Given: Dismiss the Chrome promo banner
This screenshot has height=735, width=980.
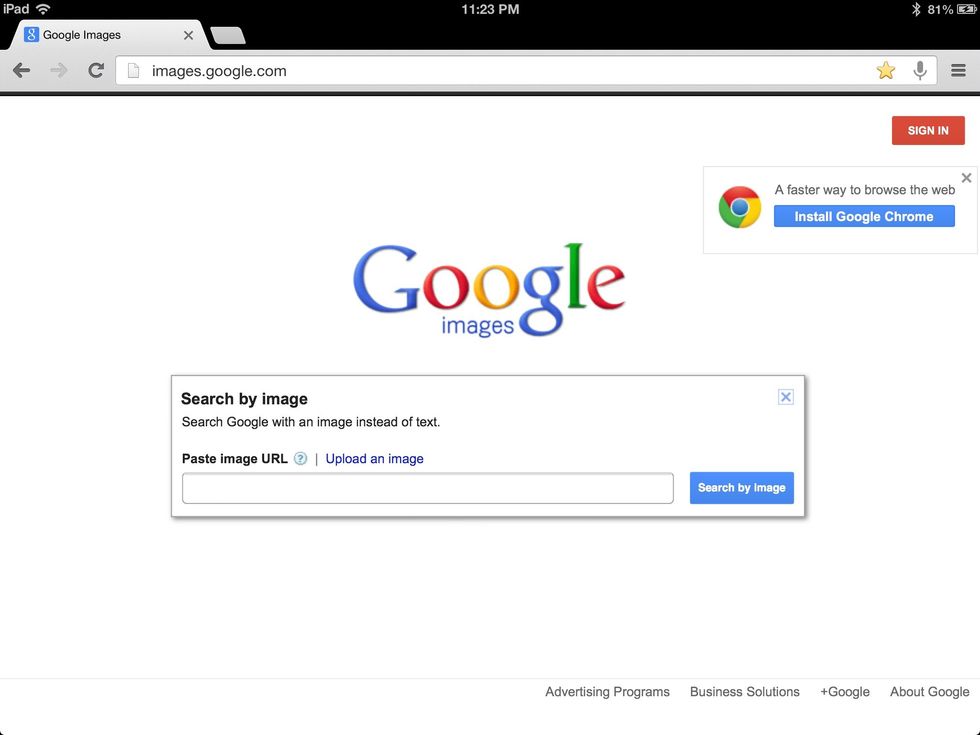Looking at the screenshot, I should [x=966, y=178].
